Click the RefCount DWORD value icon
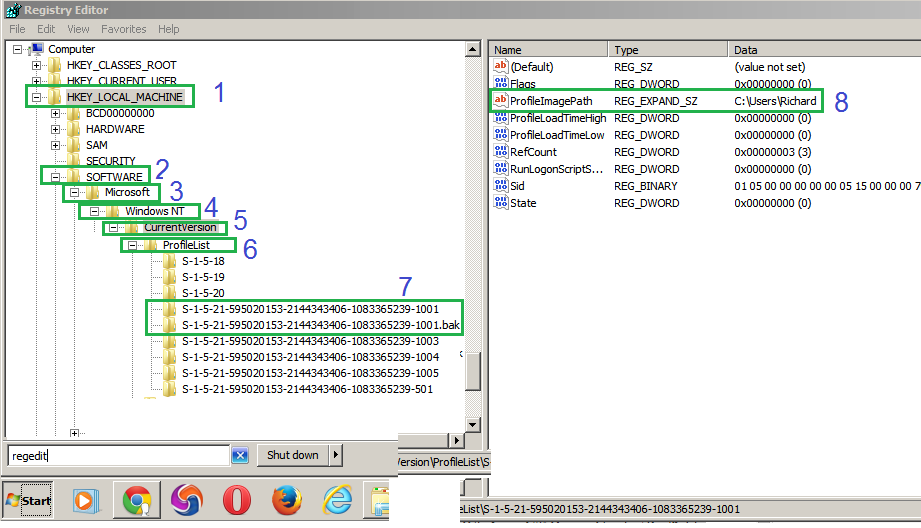Screen dimensions: 921x528 [500, 152]
